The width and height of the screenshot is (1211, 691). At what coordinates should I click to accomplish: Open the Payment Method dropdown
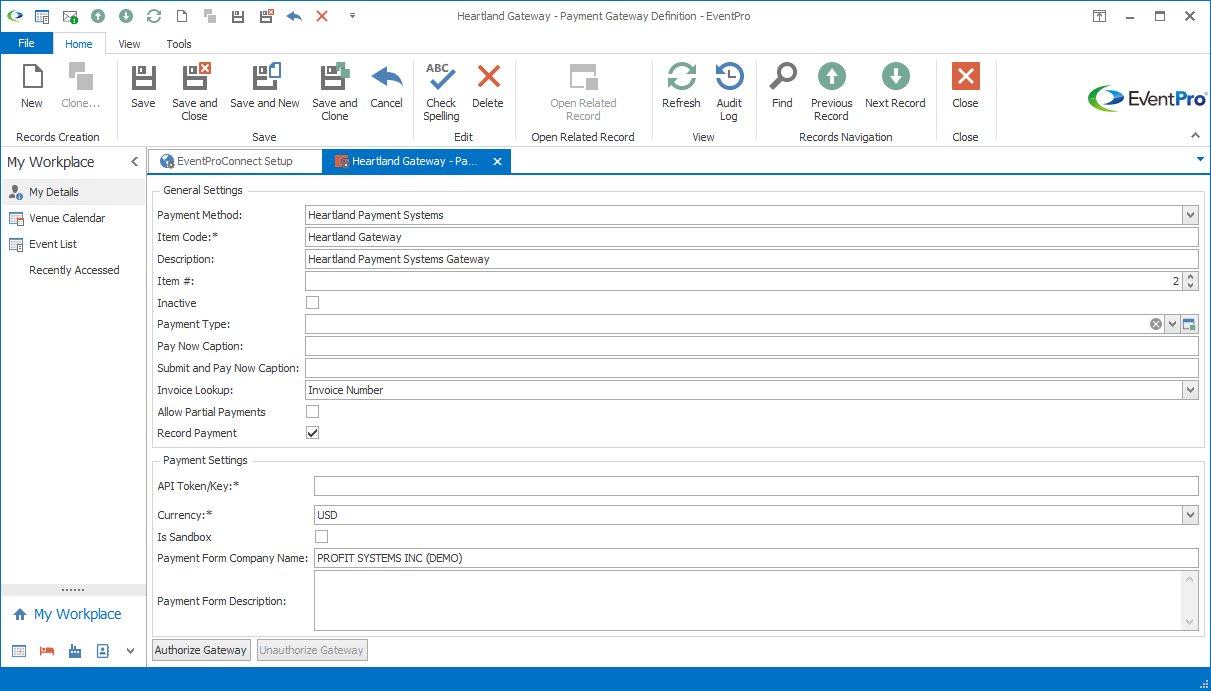tap(1190, 215)
